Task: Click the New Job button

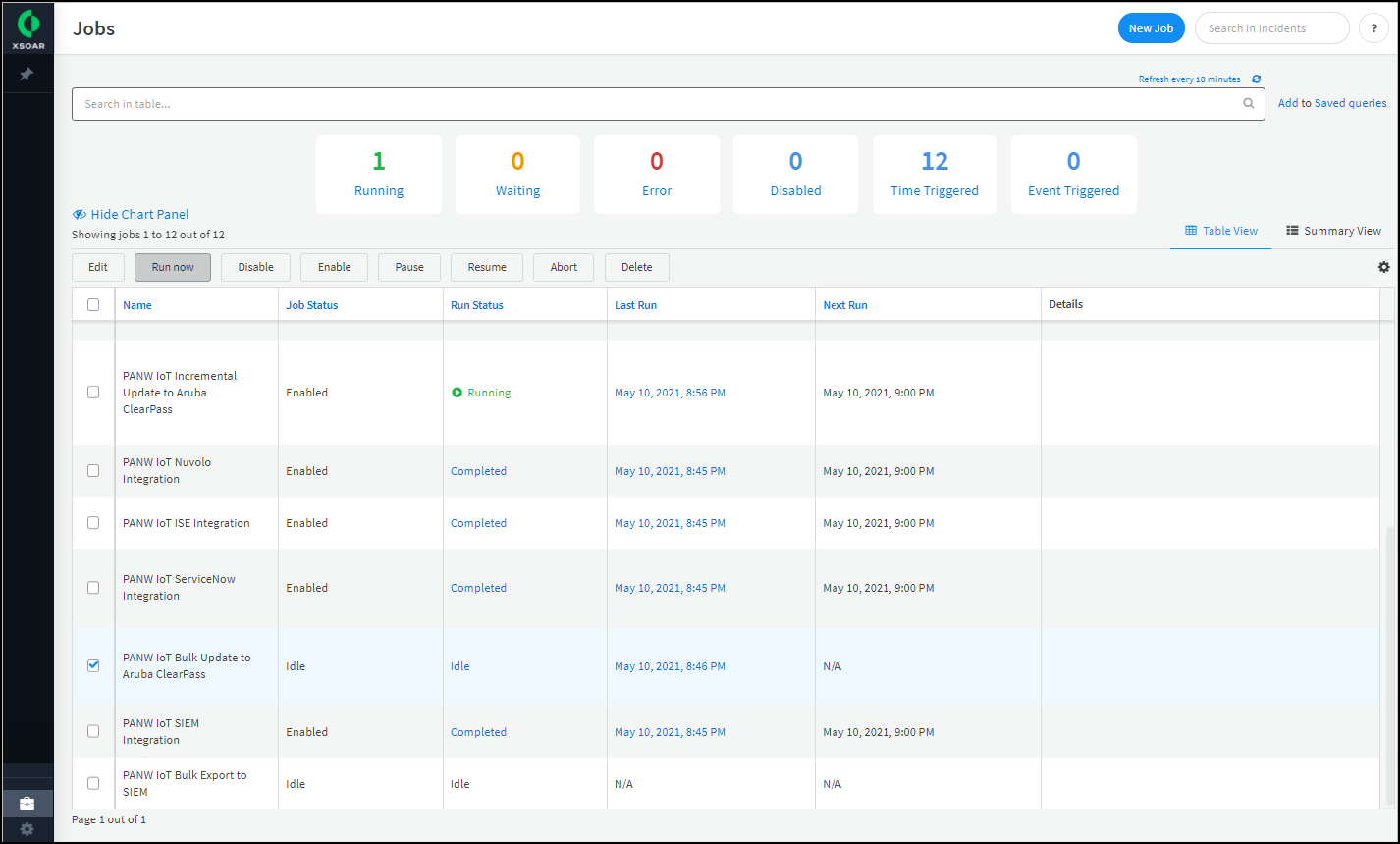Action: pos(1151,28)
